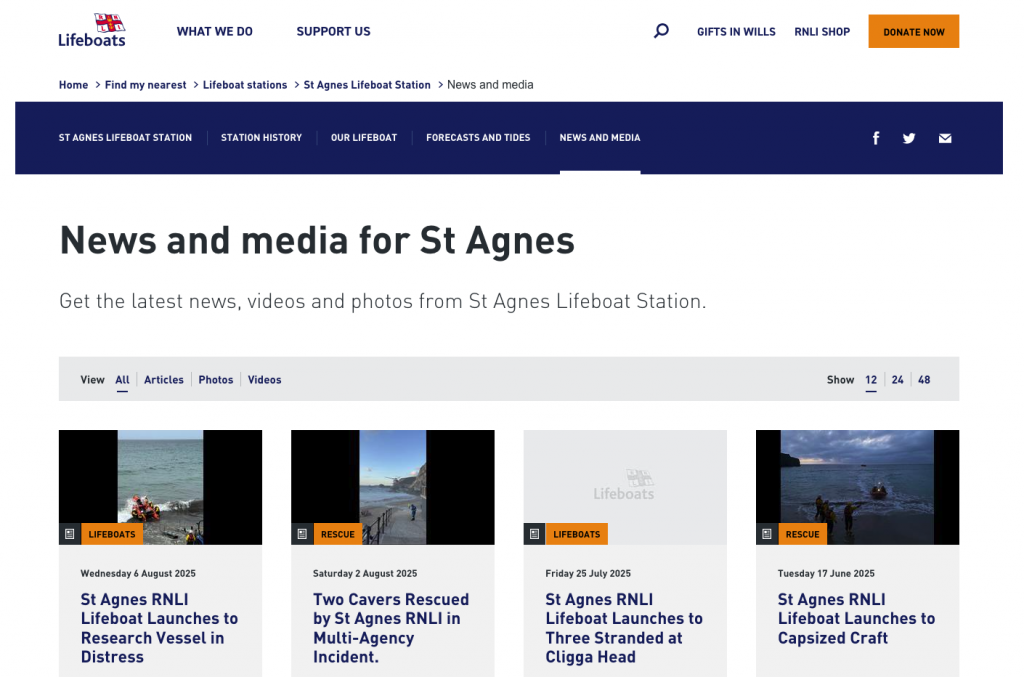Screen dimensions: 1024x677
Task: Click article icon on Research Vessel card
Action: tap(69, 534)
